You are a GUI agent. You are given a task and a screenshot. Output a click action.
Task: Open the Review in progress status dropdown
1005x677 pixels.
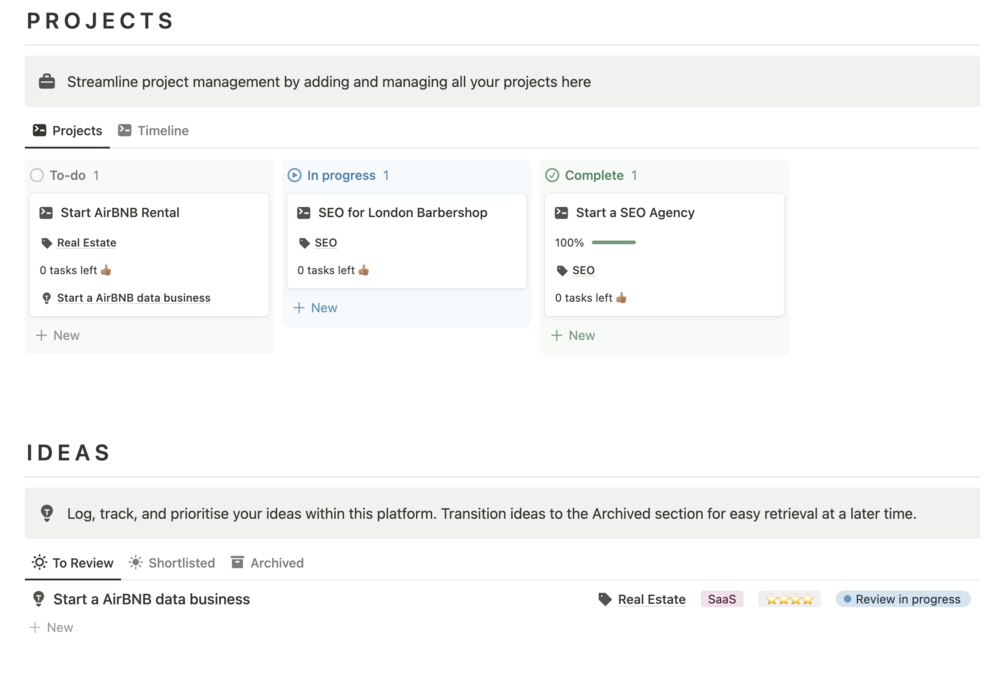pos(903,600)
